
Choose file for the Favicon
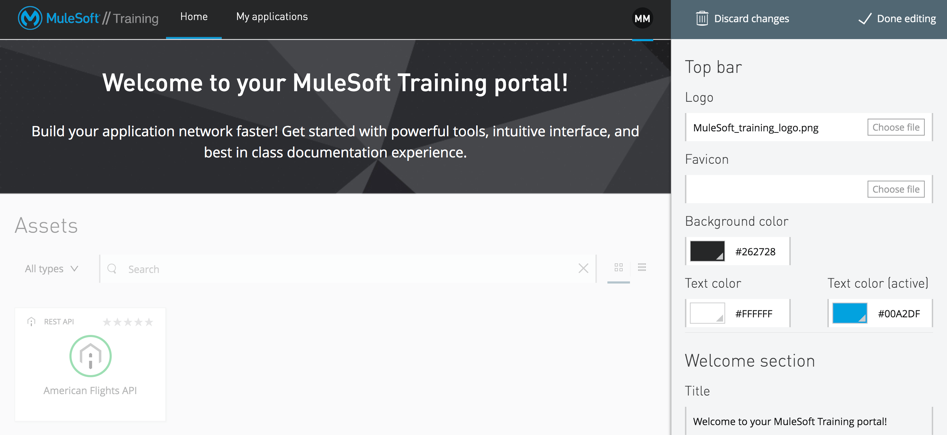[896, 189]
